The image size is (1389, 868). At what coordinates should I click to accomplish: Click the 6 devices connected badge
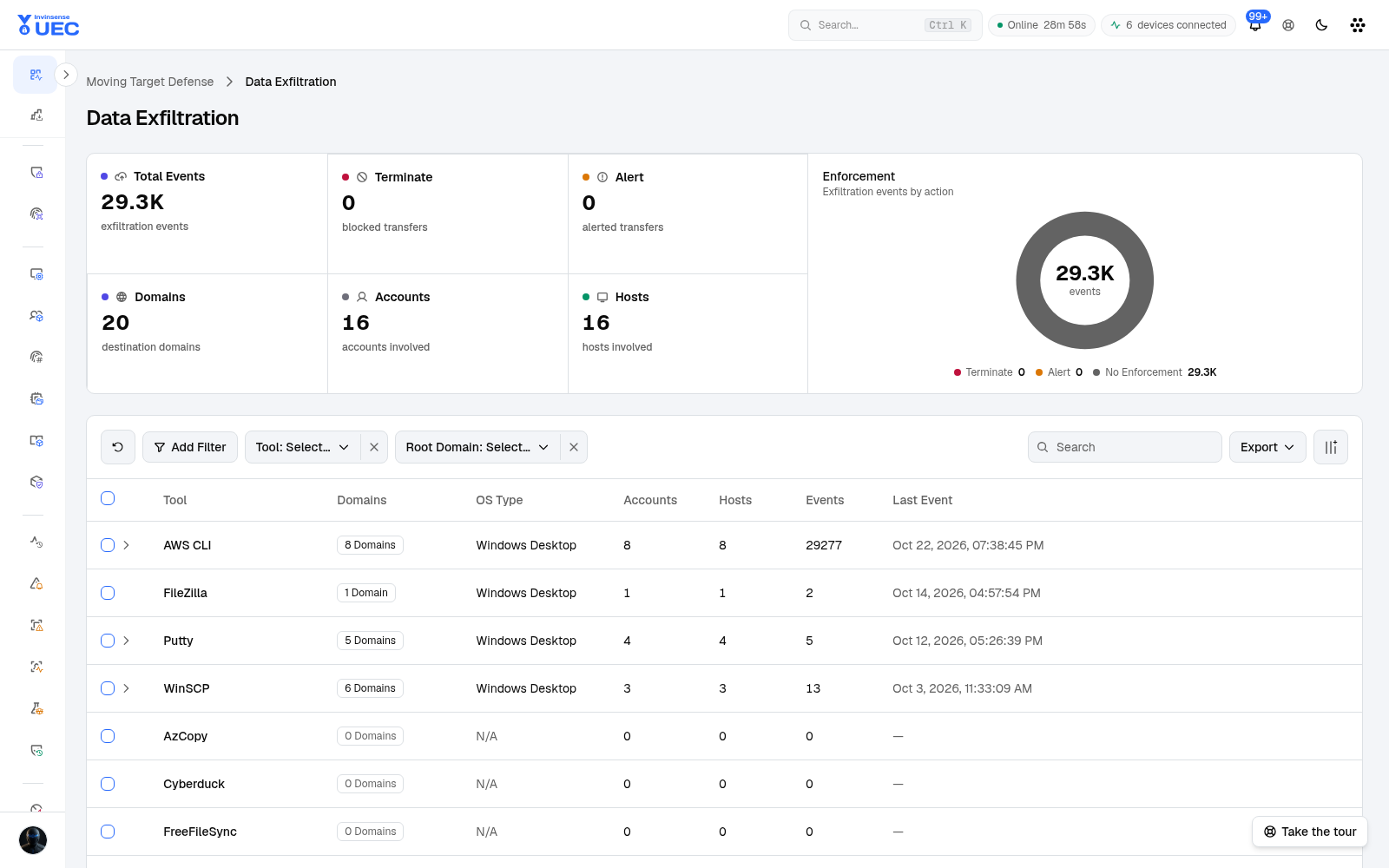1168,25
